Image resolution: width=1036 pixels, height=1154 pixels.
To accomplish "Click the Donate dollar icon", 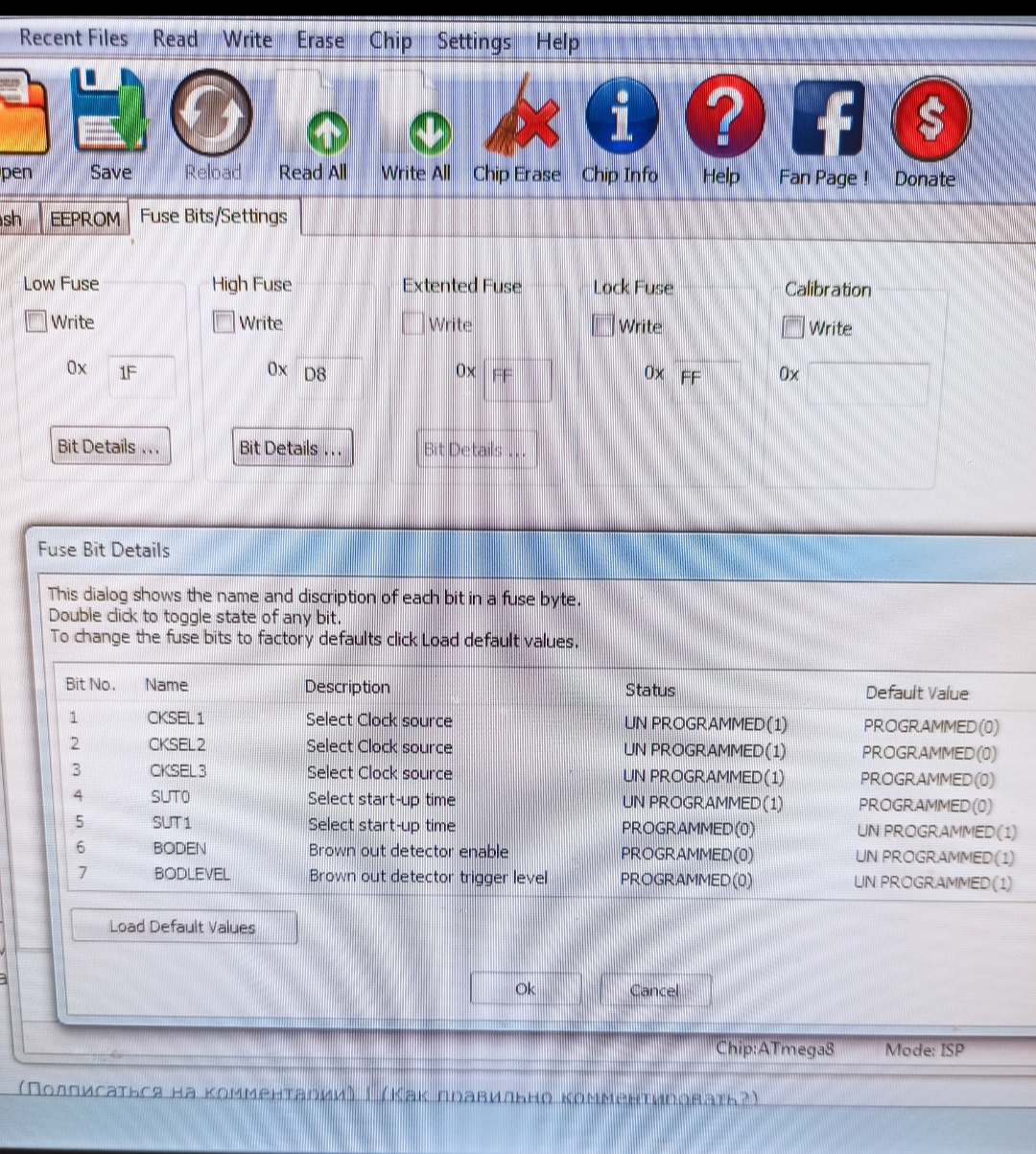I will [928, 121].
